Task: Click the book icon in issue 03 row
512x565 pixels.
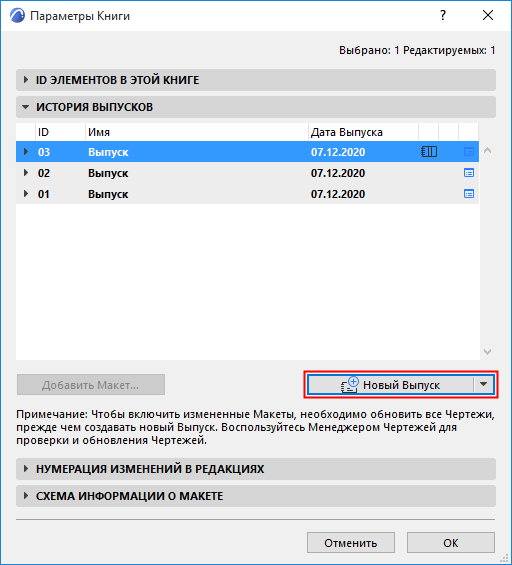Action: click(429, 152)
